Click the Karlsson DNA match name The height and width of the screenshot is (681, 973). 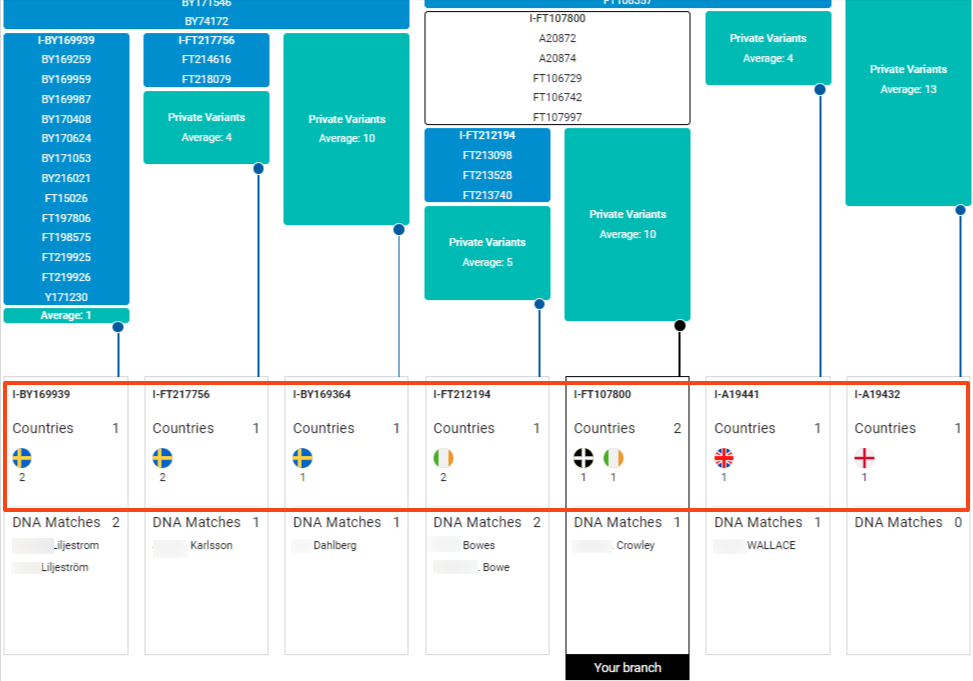click(x=211, y=545)
